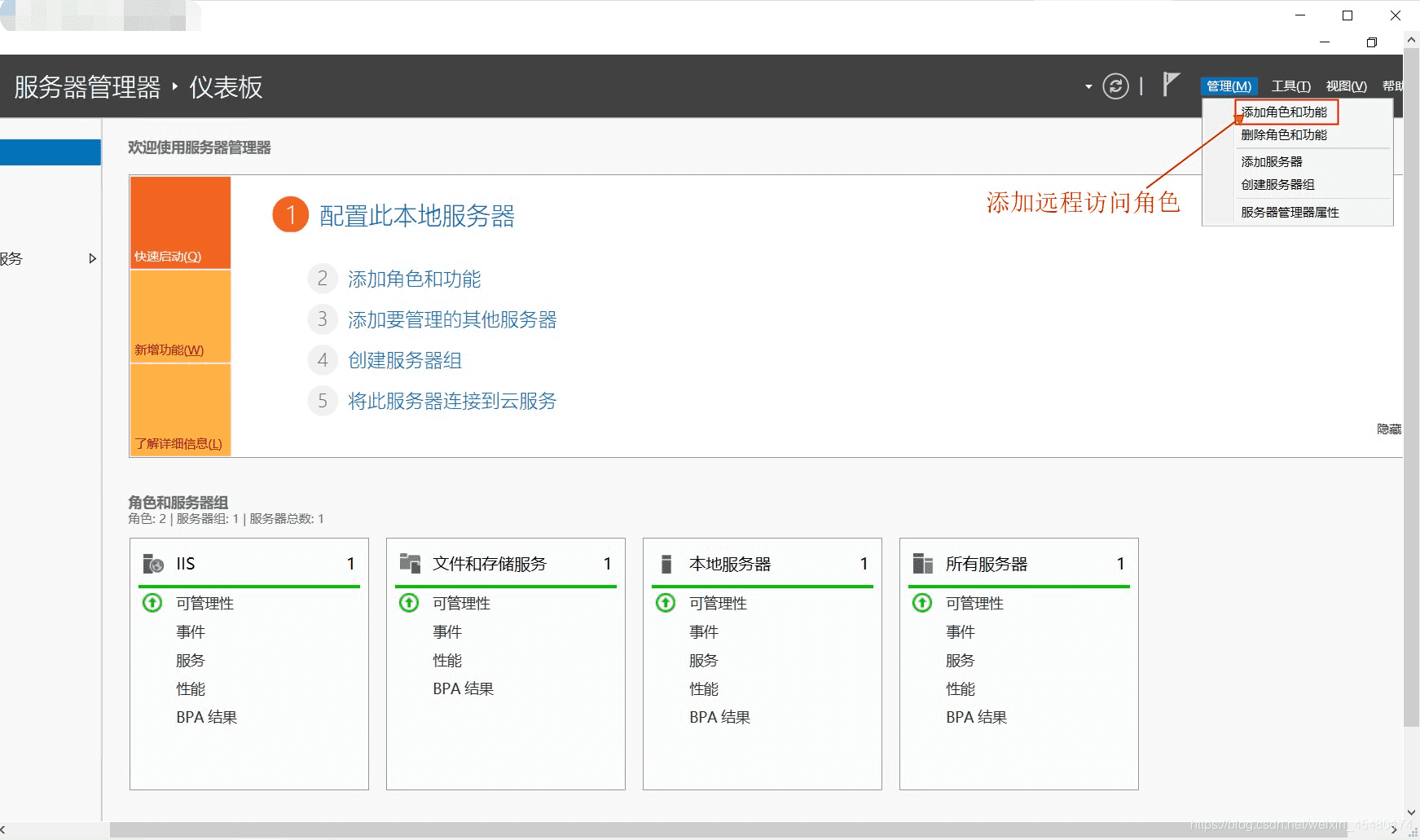Click the All Servers tile icon

coord(923,564)
